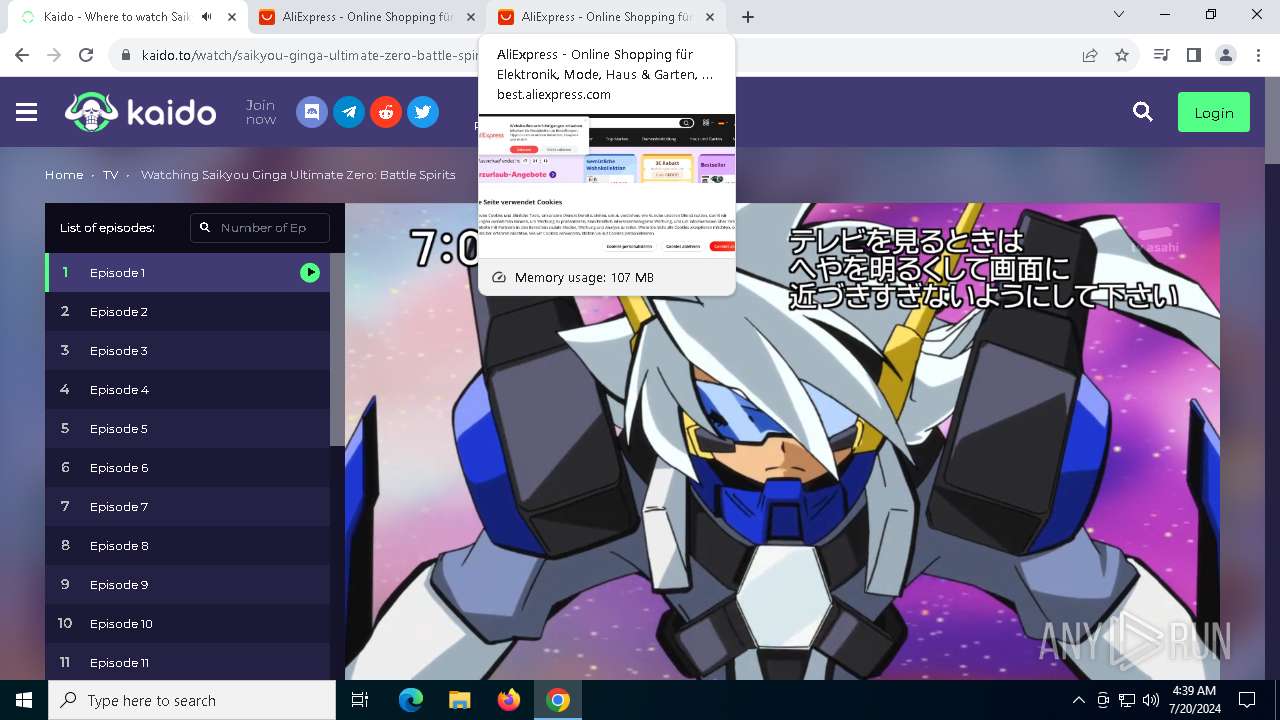Viewport: 1280px width, 720px height.
Task: Open the Kaido hamburger menu
Action: tap(27, 113)
